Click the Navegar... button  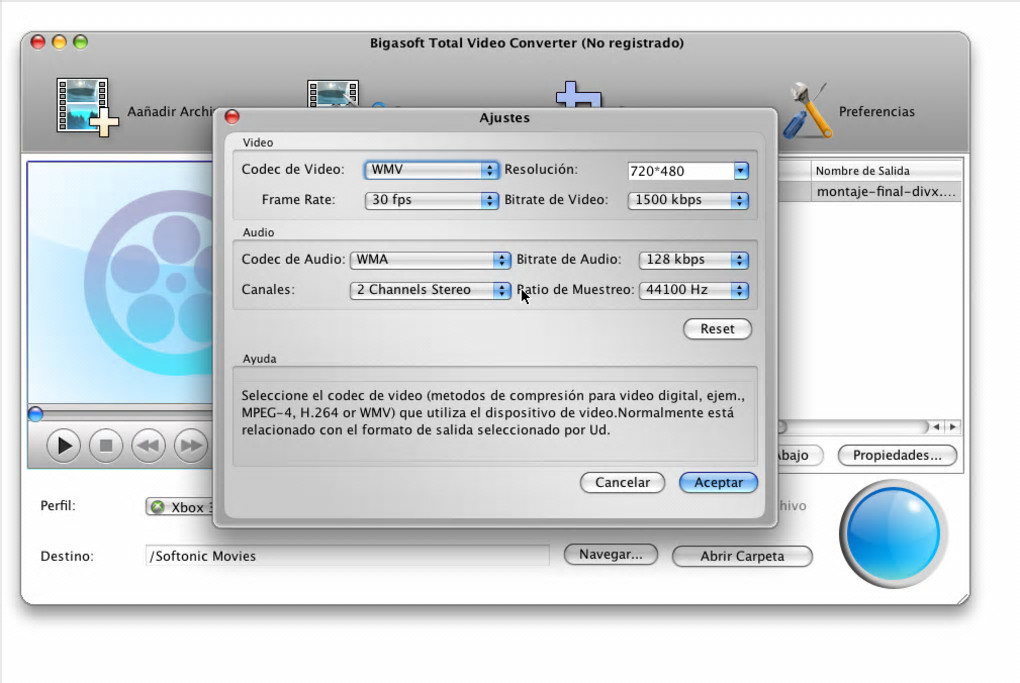click(x=611, y=555)
